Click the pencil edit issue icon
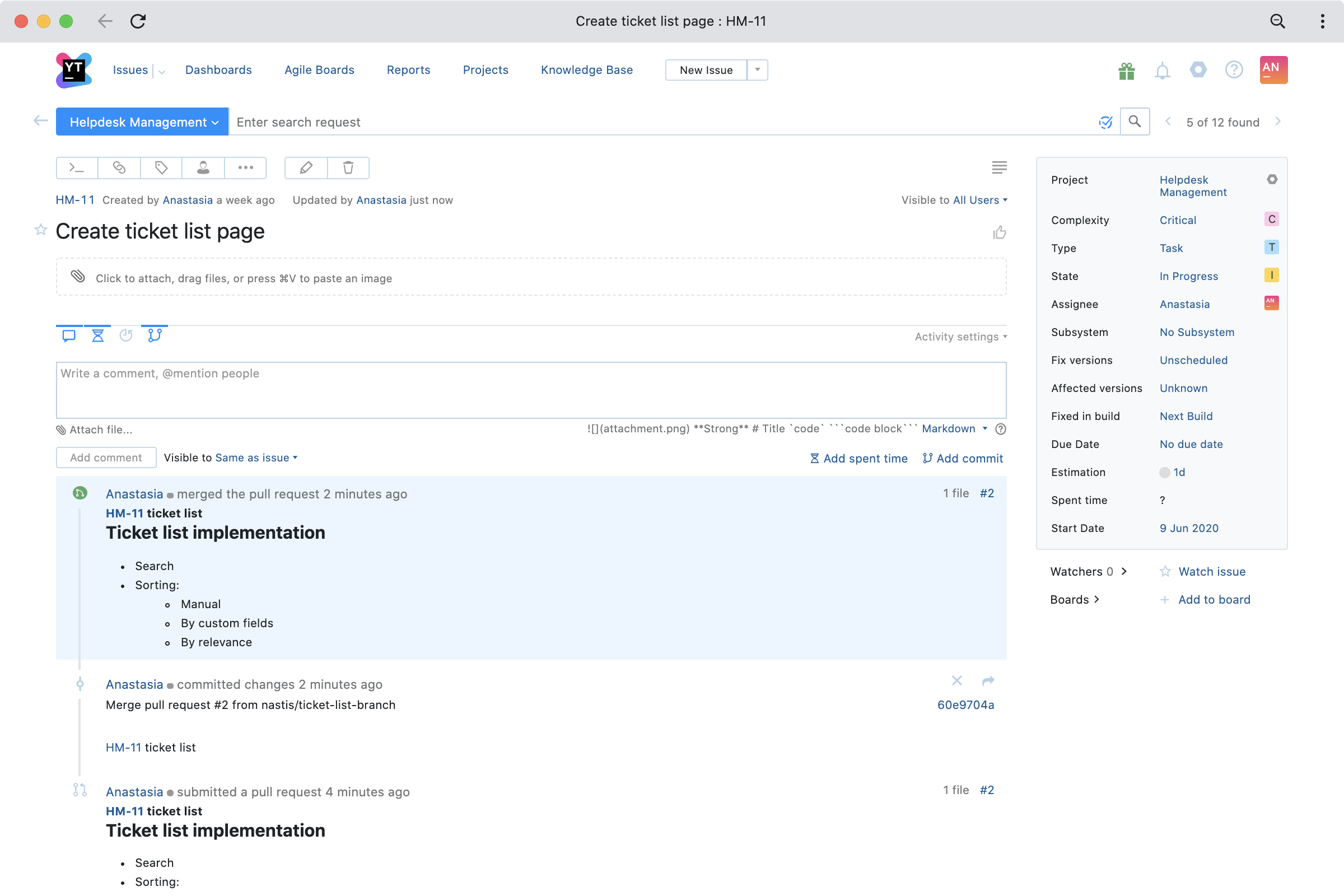The width and height of the screenshot is (1344, 896). tap(306, 168)
